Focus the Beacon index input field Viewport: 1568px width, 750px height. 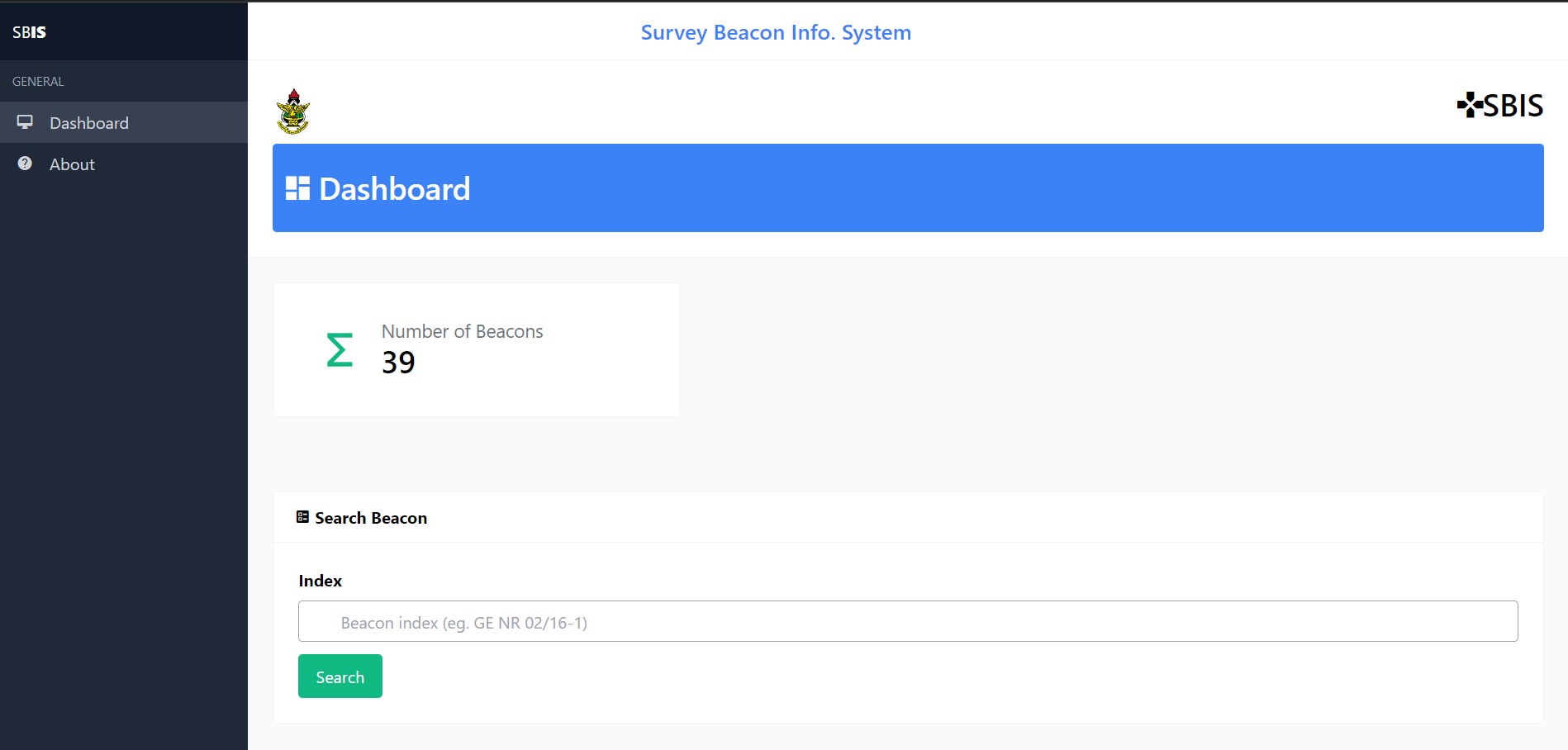click(x=907, y=621)
